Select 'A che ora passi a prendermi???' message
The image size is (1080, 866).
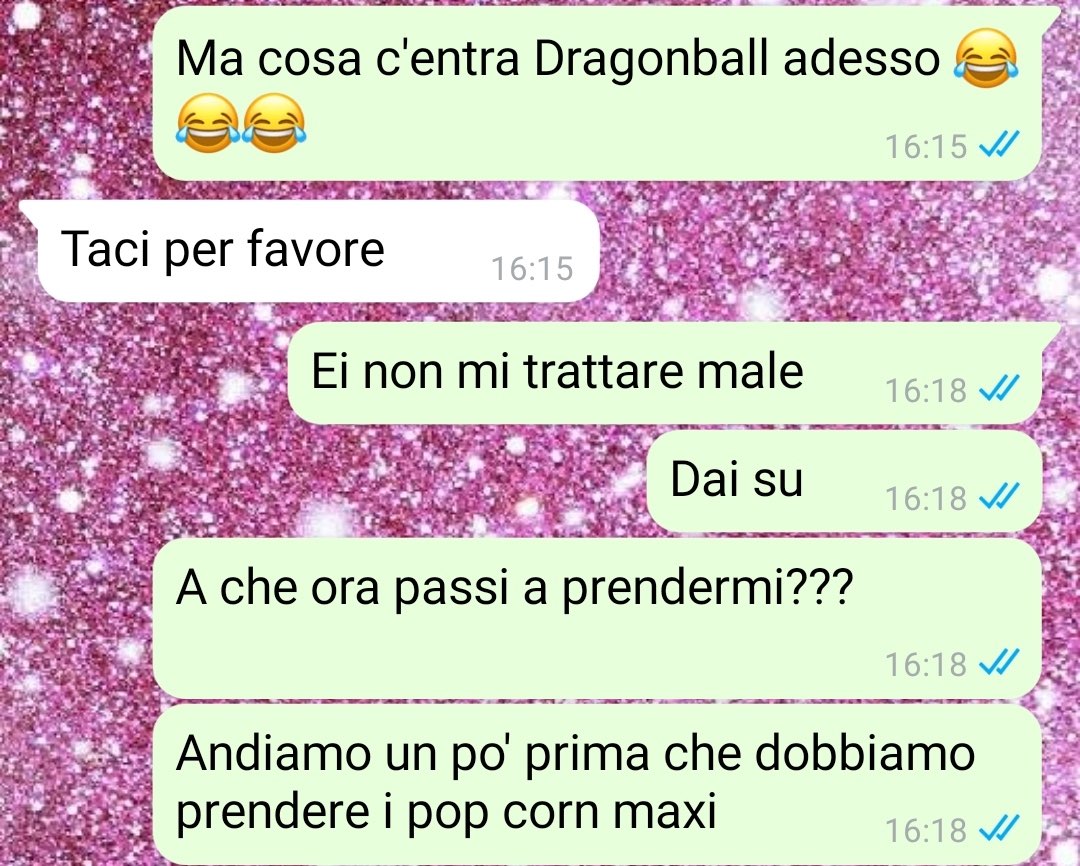coord(596,618)
